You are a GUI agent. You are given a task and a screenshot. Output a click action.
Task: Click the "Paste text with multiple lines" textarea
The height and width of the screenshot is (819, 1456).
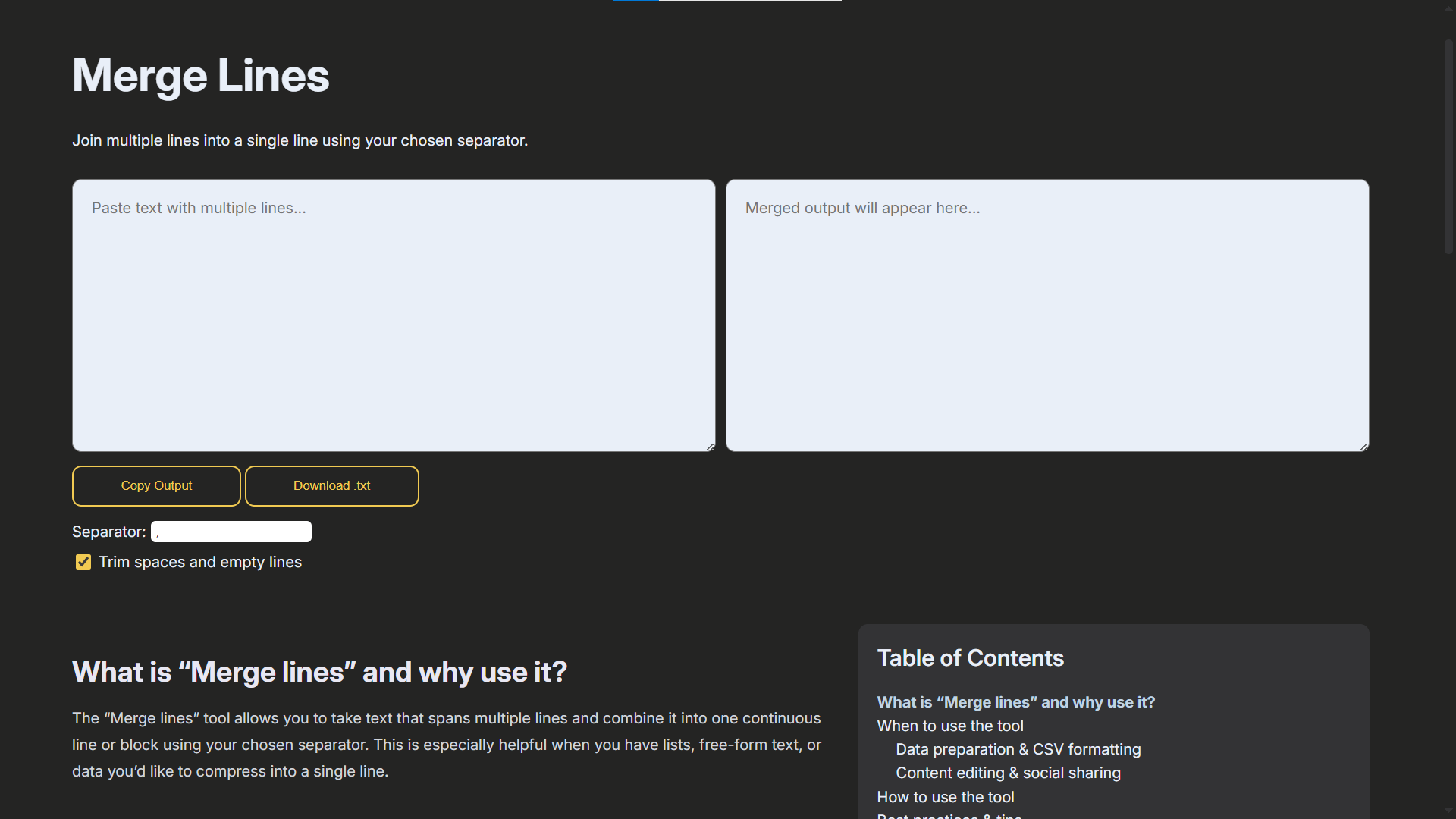pyautogui.click(x=393, y=315)
